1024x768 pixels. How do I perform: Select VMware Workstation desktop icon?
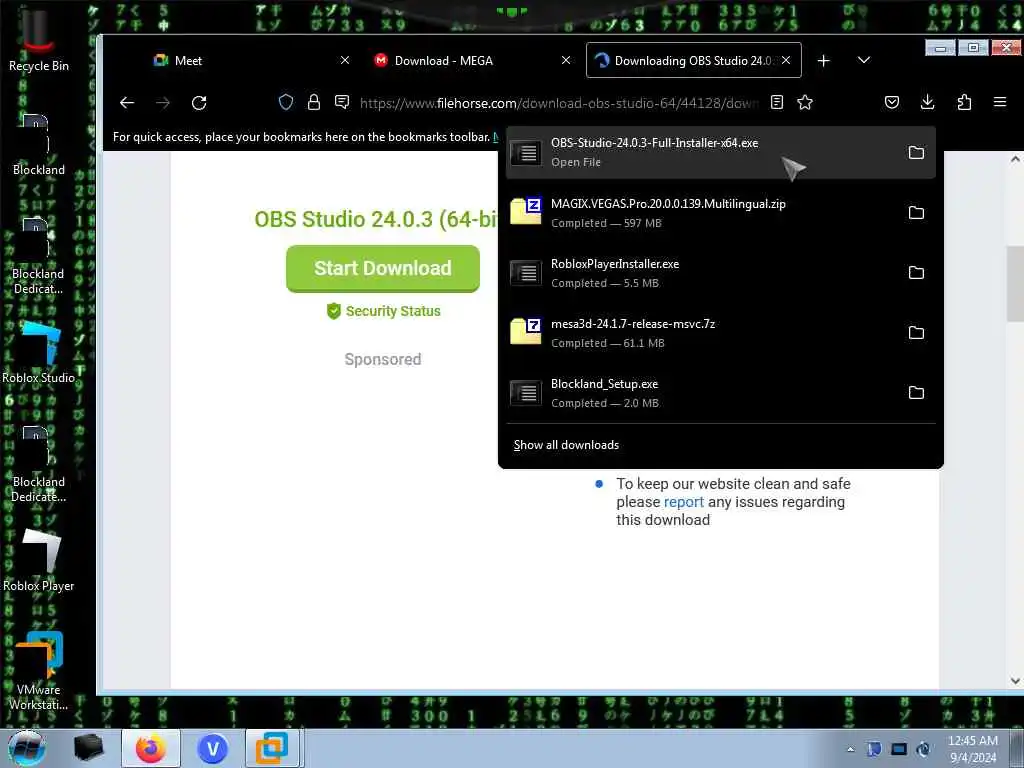[39, 671]
